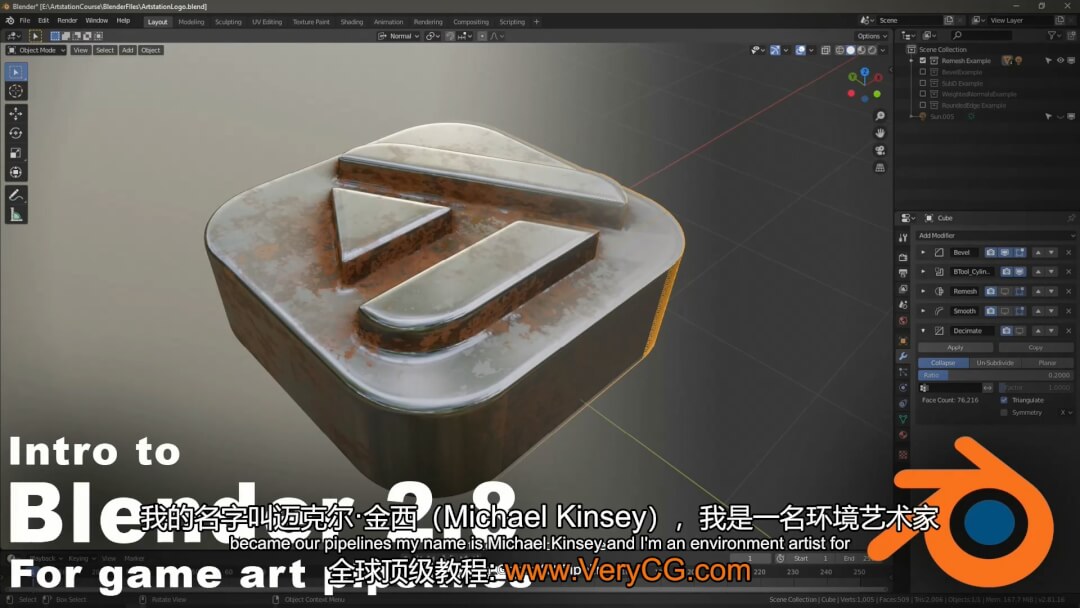Open the Object Mode dropdown

click(37, 50)
